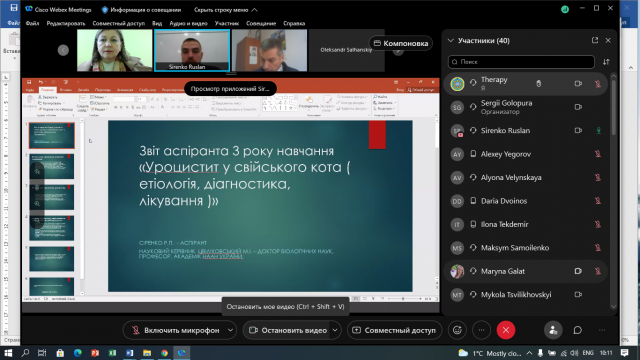This screenshot has height=360, width=640.
Task: Click the participants panel icon
Action: tap(553, 330)
